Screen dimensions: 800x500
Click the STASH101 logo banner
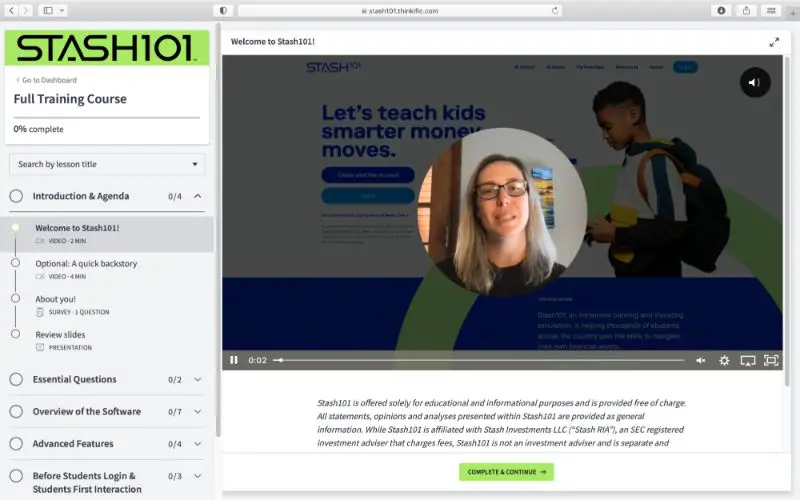107,48
